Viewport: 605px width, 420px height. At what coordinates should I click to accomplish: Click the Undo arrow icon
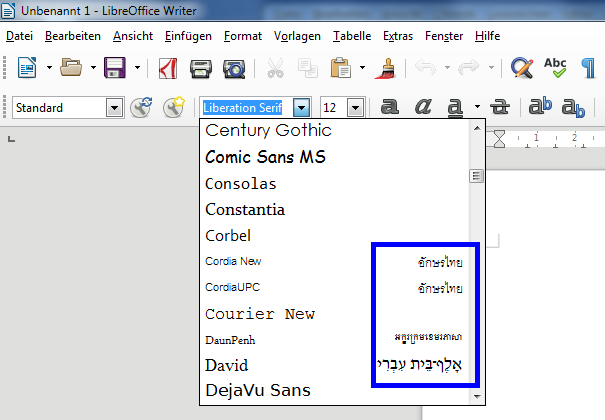point(425,67)
